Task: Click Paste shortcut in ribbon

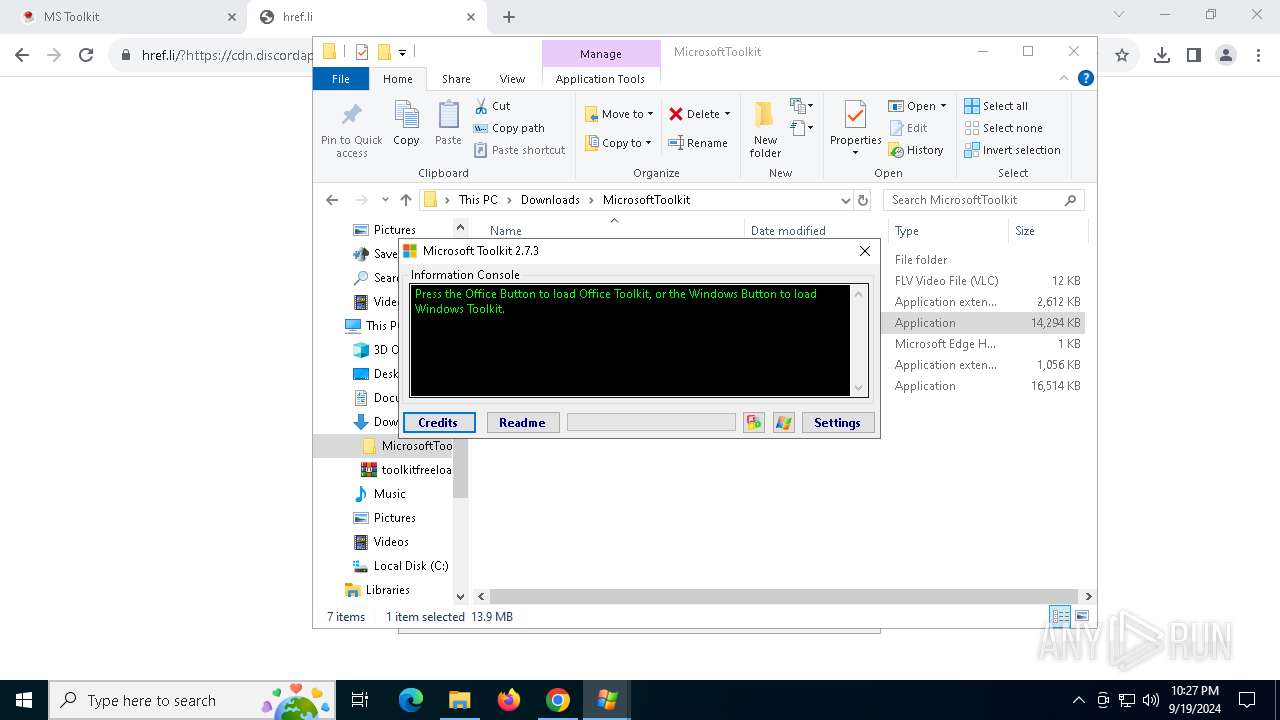Action: (x=520, y=150)
